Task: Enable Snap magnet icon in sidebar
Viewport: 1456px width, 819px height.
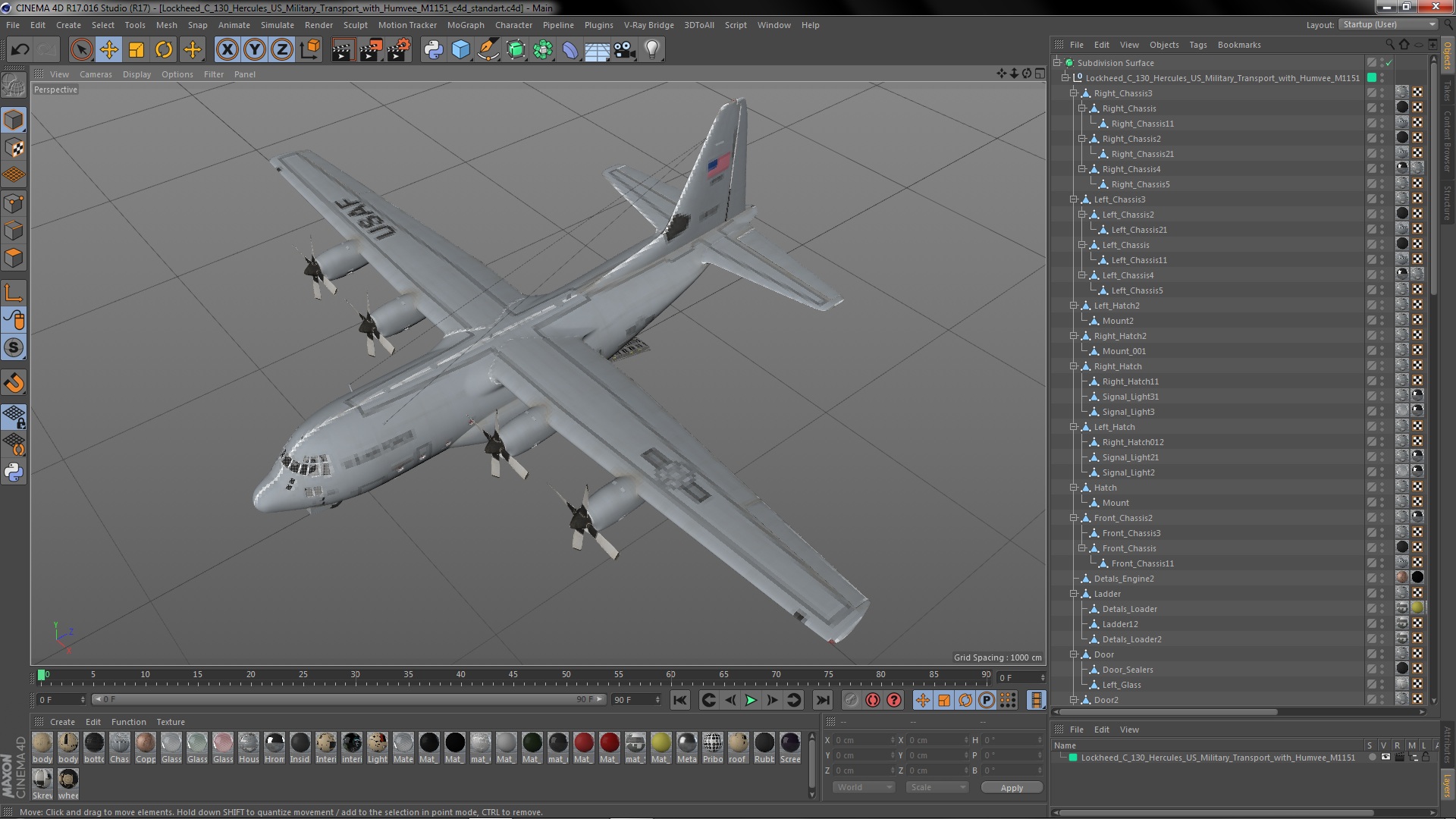Action: [x=14, y=383]
